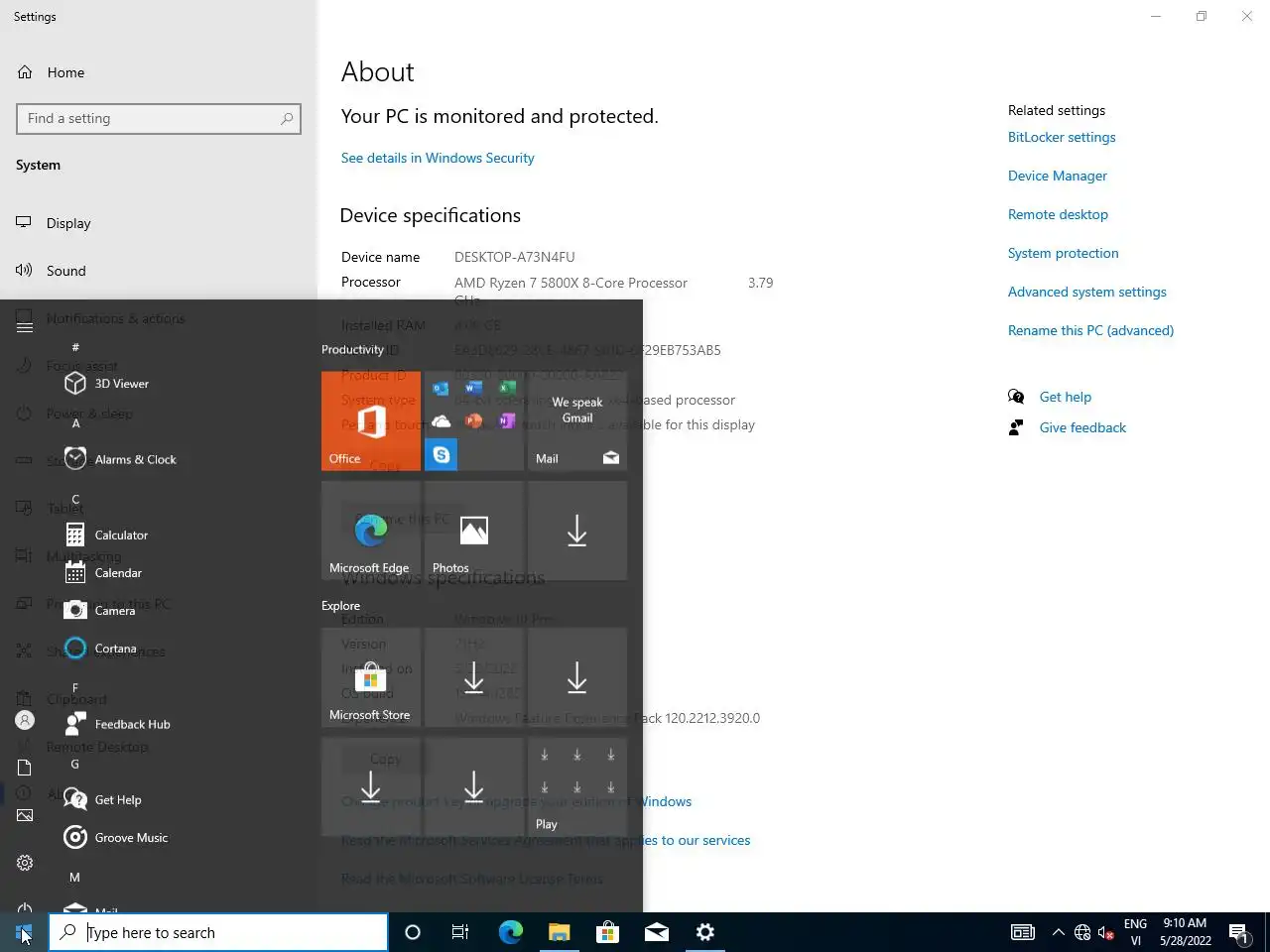The image size is (1270, 952).
Task: Click the muted volume tray icon
Action: [x=1106, y=932]
